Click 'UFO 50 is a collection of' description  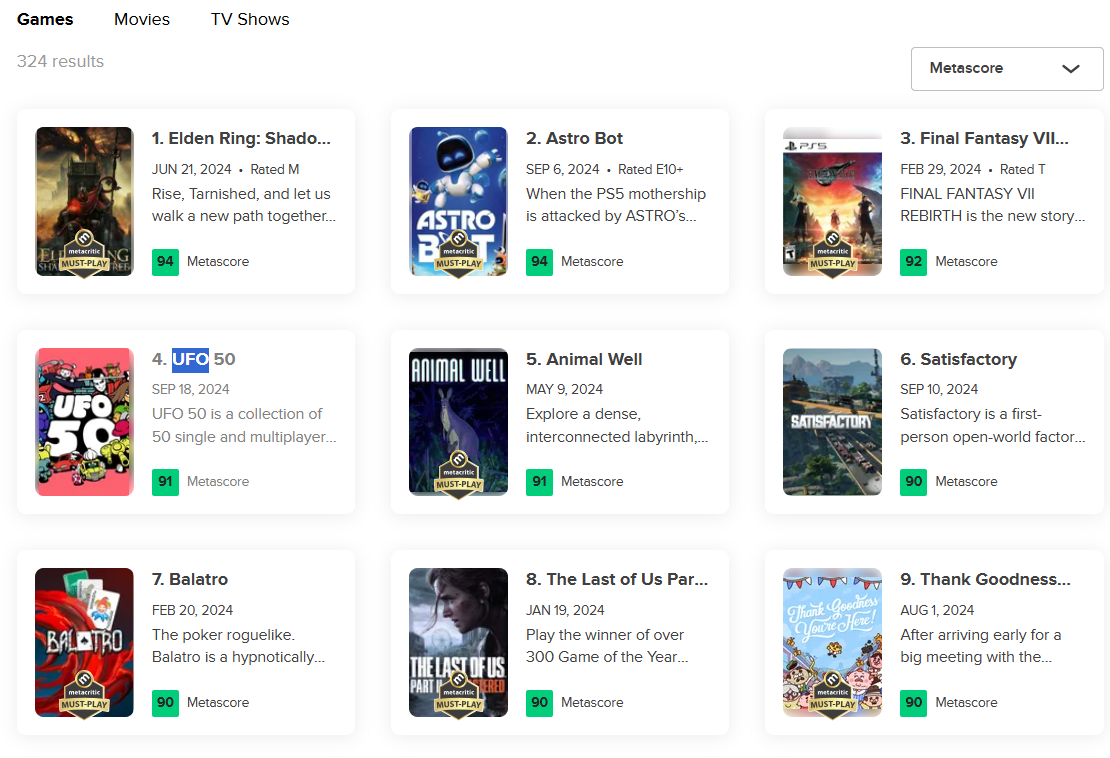tap(236, 414)
